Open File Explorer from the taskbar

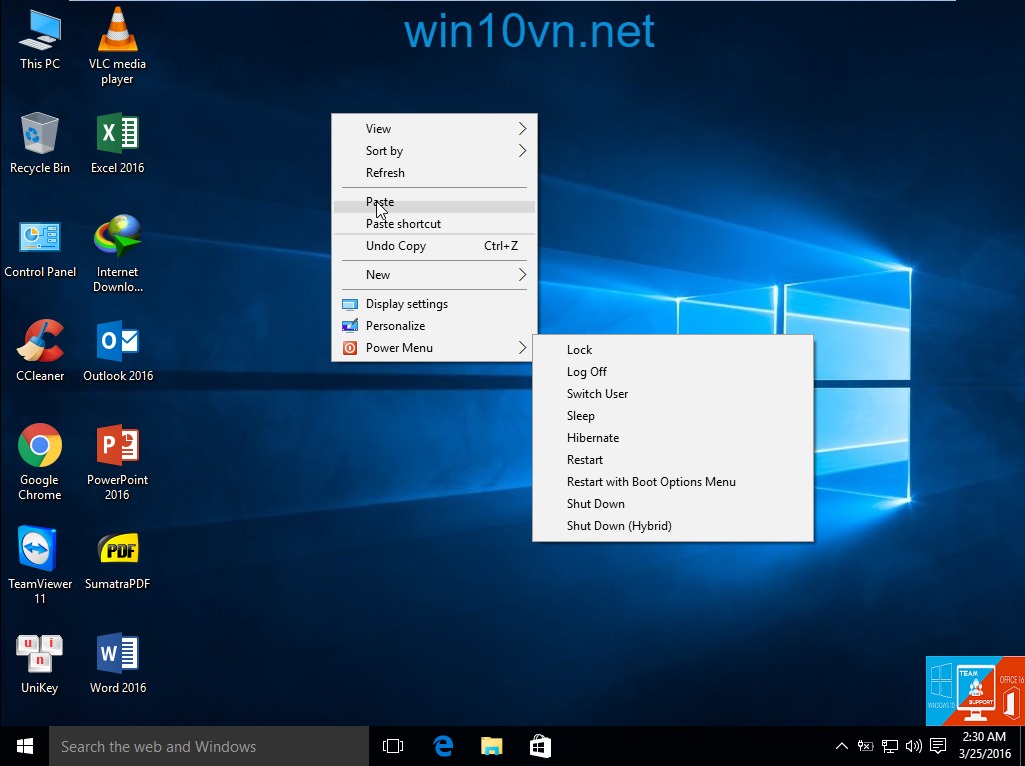pyautogui.click(x=491, y=745)
